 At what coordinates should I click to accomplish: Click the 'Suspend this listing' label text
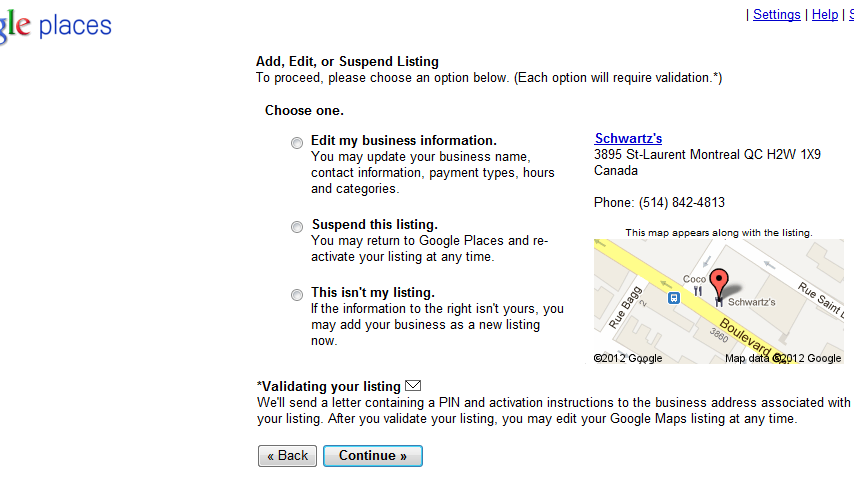click(x=374, y=225)
